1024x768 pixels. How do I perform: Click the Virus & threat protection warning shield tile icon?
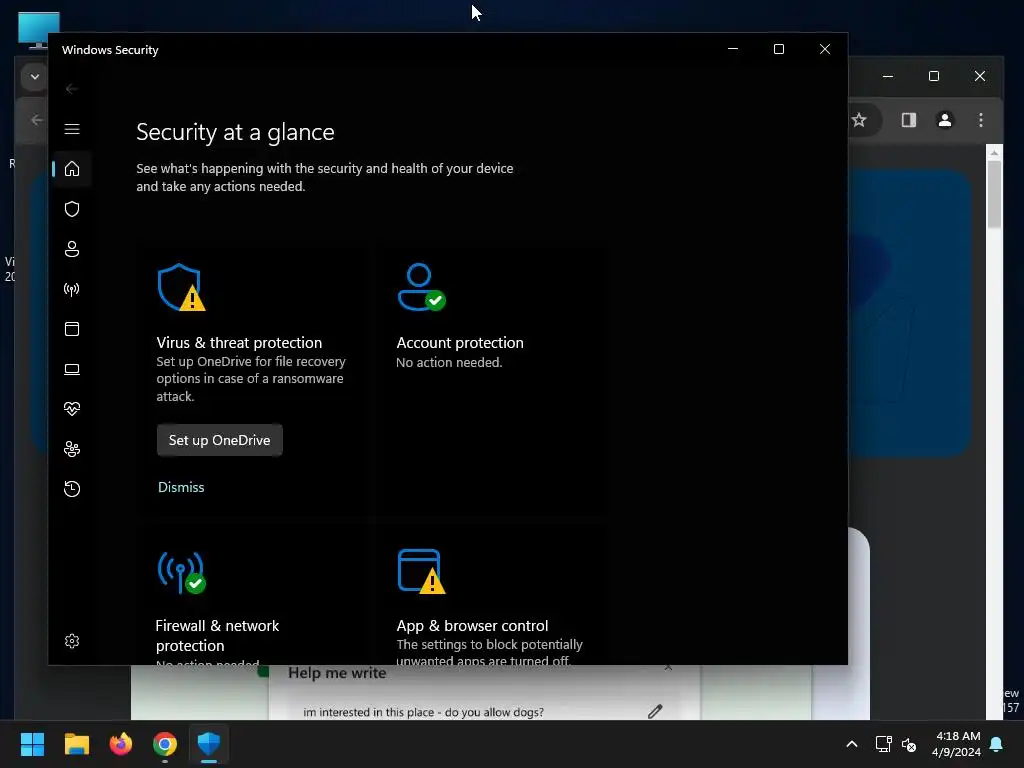coord(181,287)
